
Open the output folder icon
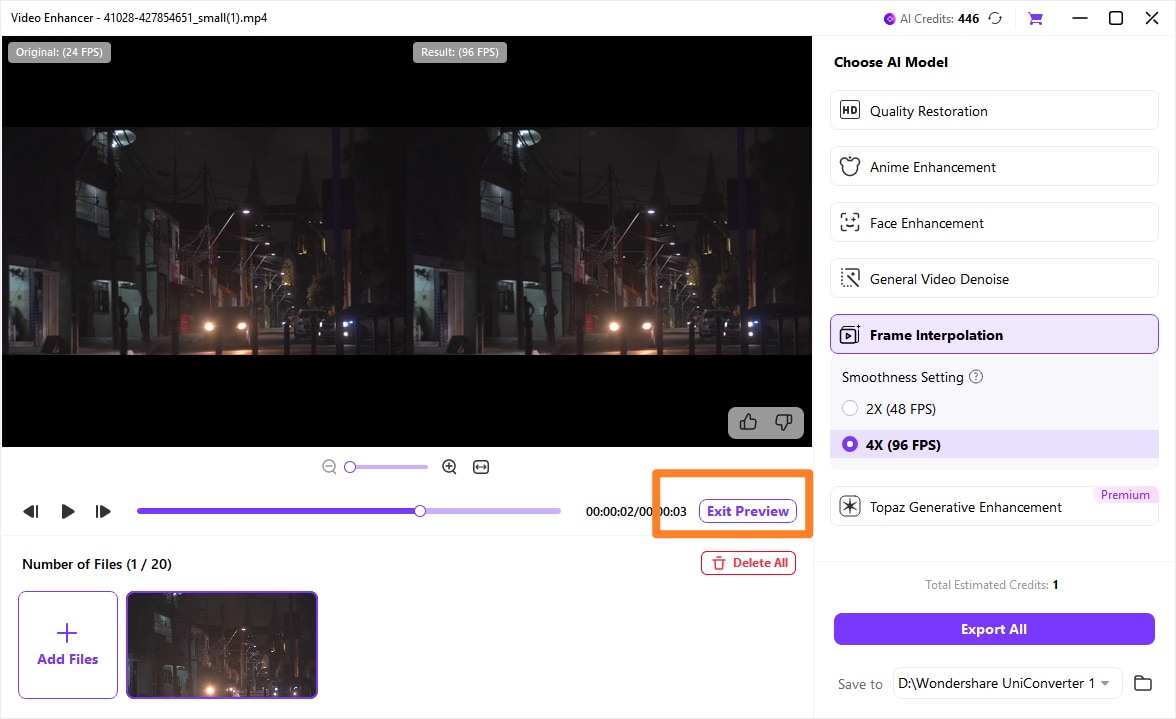coord(1143,683)
